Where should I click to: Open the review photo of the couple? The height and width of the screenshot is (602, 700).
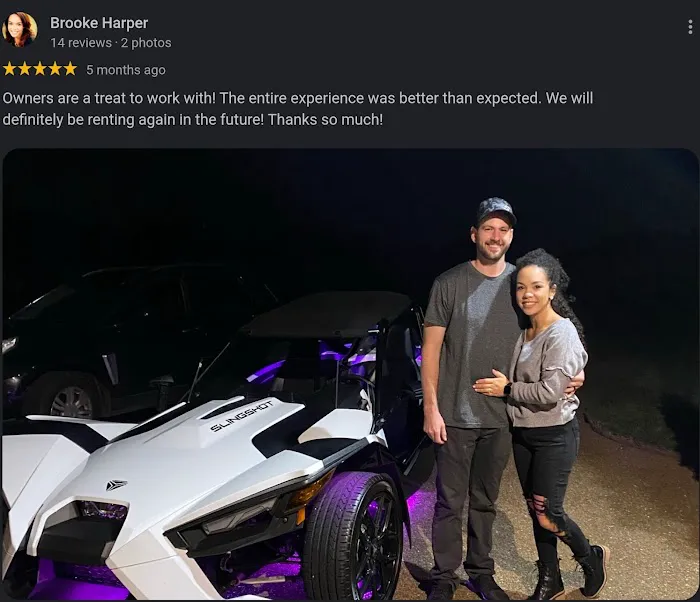350,374
